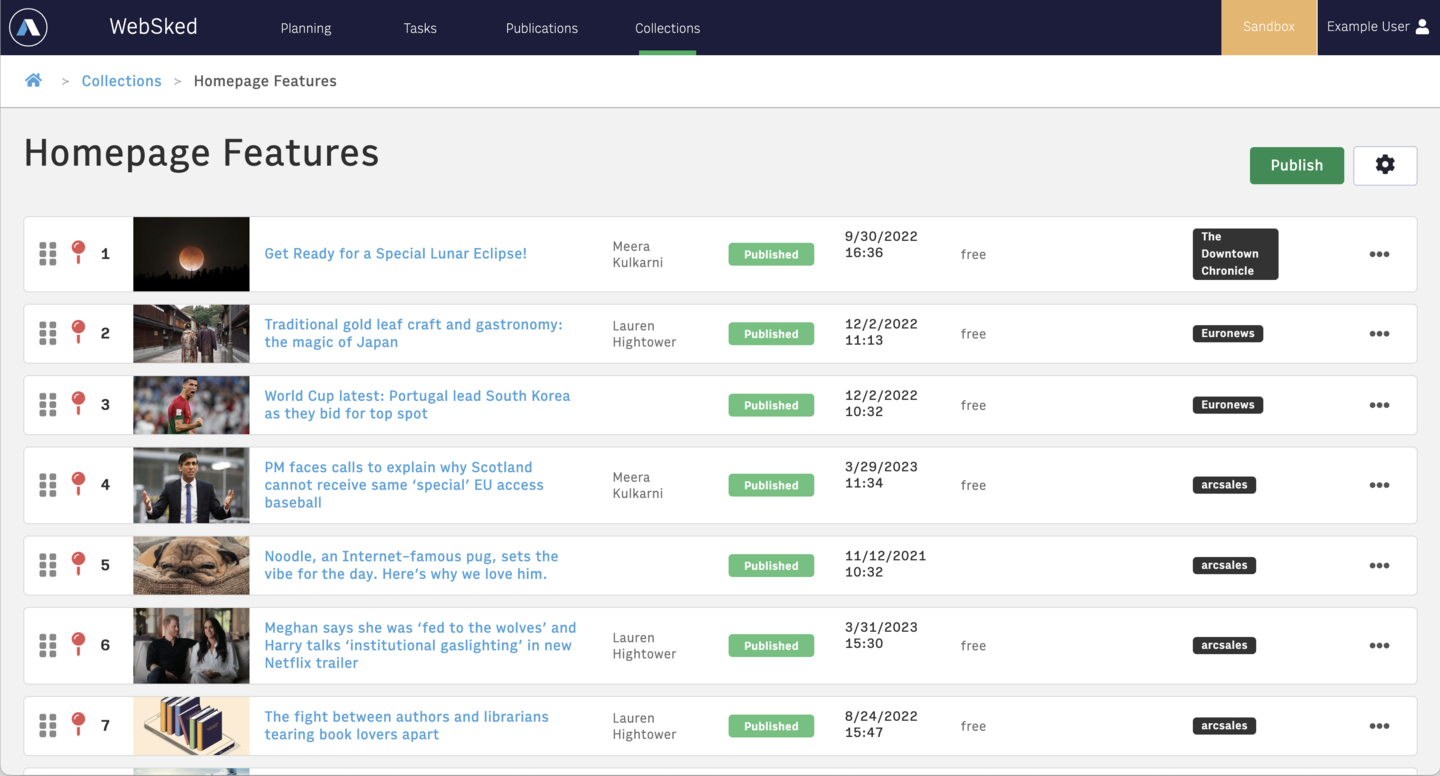This screenshot has height=776, width=1440.
Task: Click drag handle for Noodle pug story
Action: pos(48,565)
